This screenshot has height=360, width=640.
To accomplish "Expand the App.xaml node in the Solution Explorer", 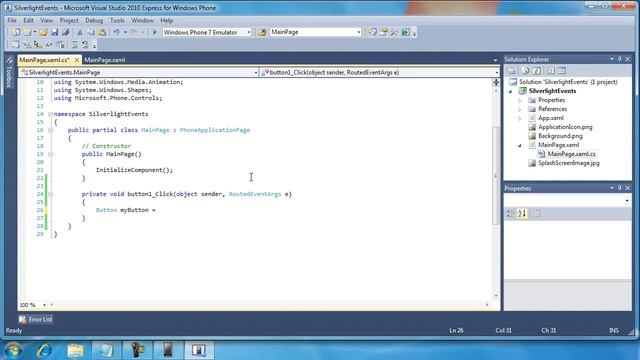I will 520,118.
